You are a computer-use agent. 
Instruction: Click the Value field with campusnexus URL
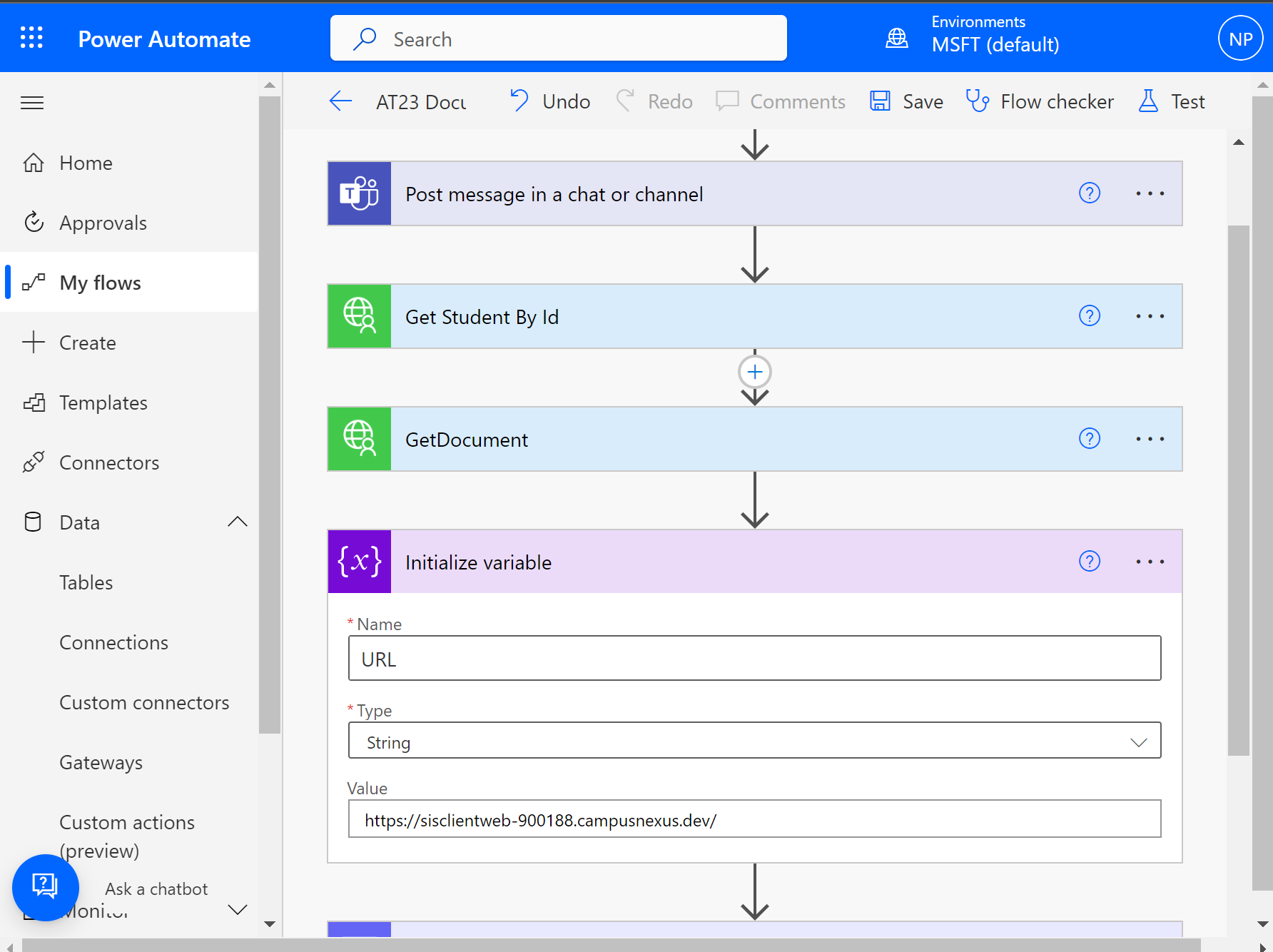(x=755, y=819)
